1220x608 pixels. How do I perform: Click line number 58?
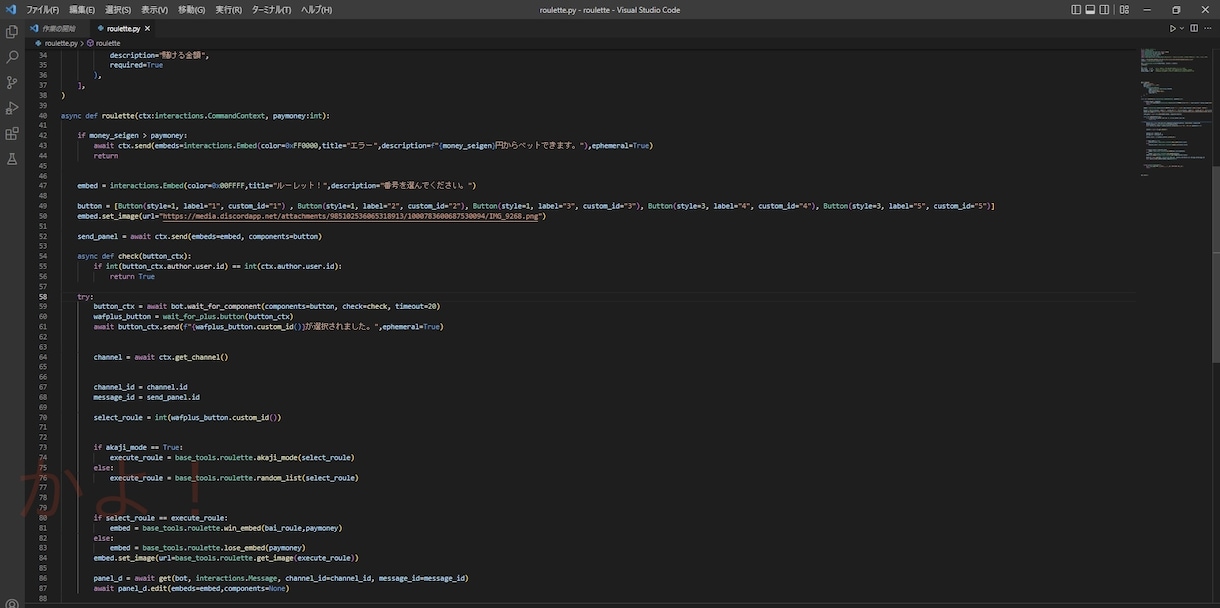click(43, 297)
